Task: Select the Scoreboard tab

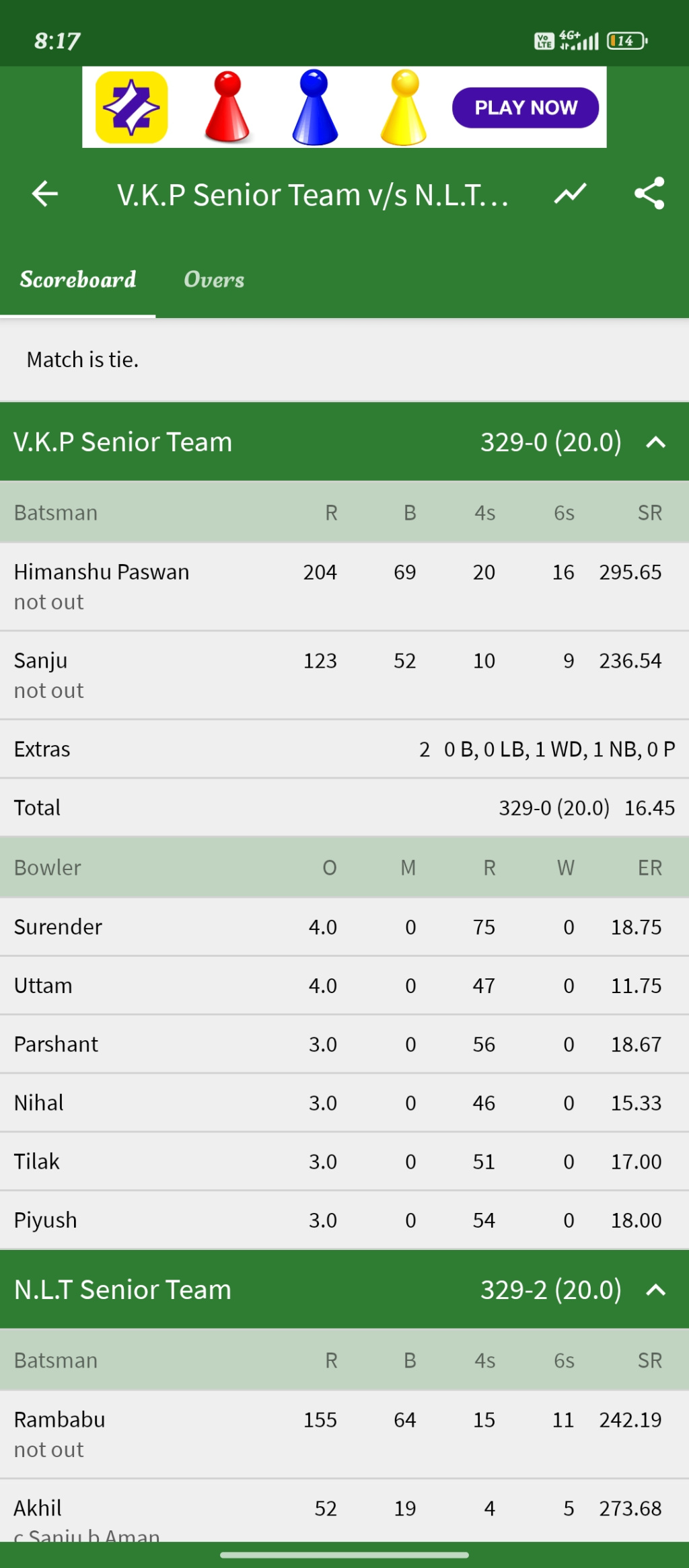Action: tap(78, 280)
